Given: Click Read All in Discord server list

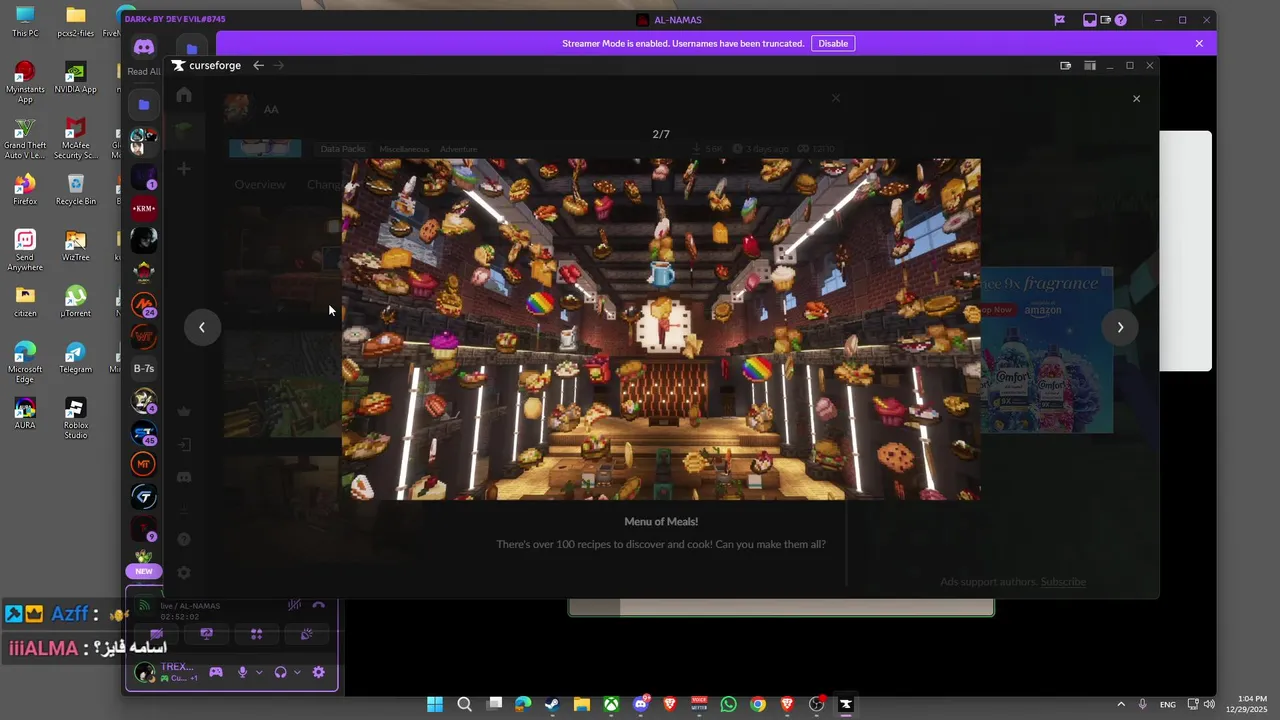Looking at the screenshot, I should click(x=143, y=71).
